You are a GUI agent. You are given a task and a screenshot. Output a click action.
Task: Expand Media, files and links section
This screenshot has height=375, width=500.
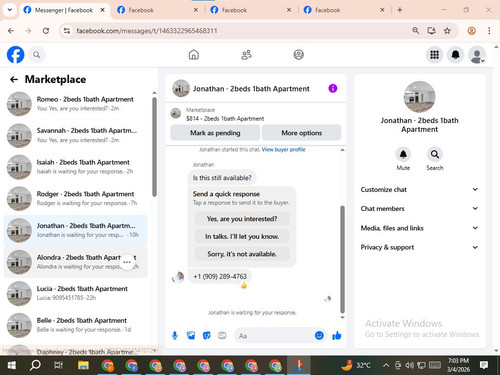click(x=419, y=228)
